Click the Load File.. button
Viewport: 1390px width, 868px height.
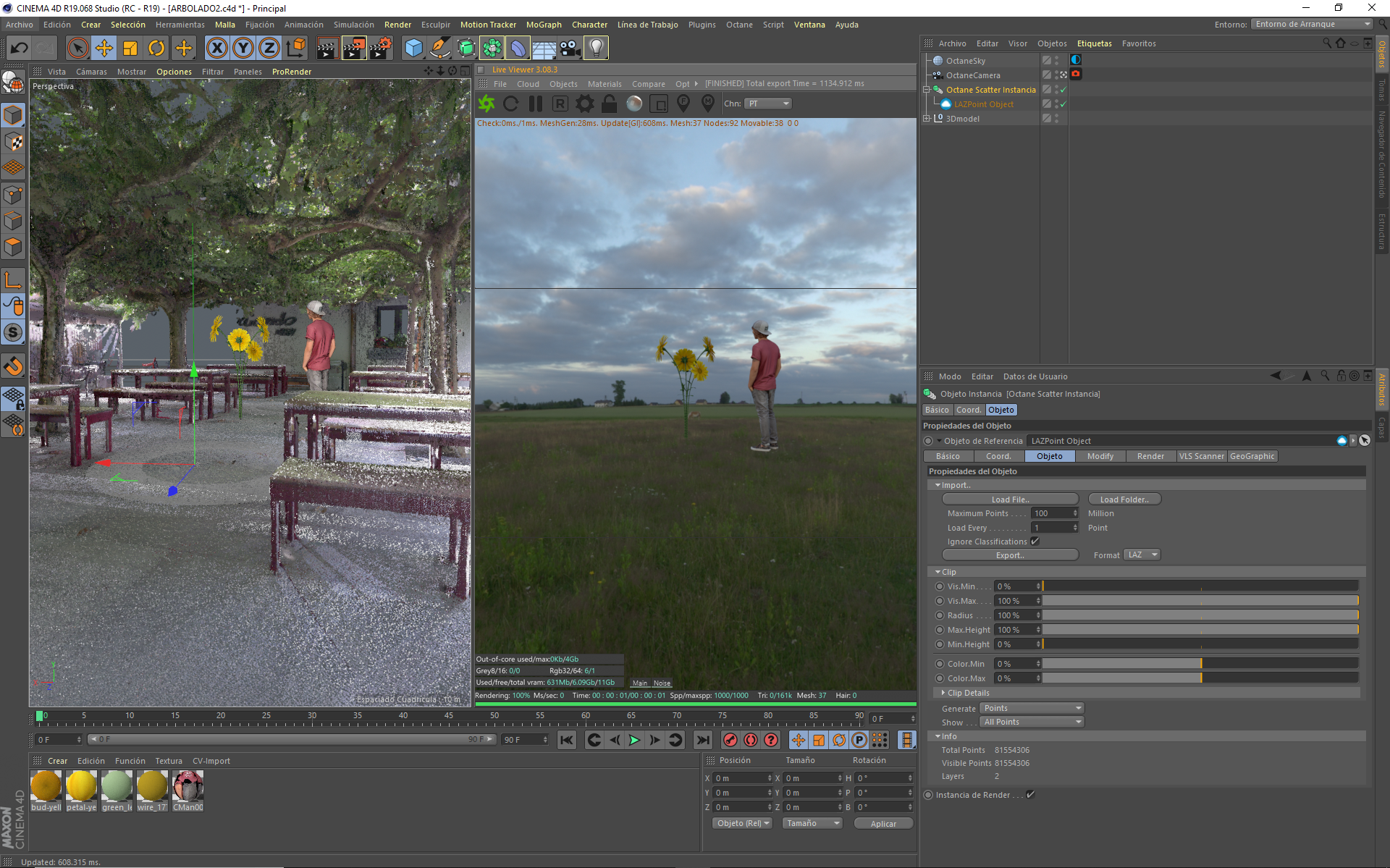[x=1010, y=500]
